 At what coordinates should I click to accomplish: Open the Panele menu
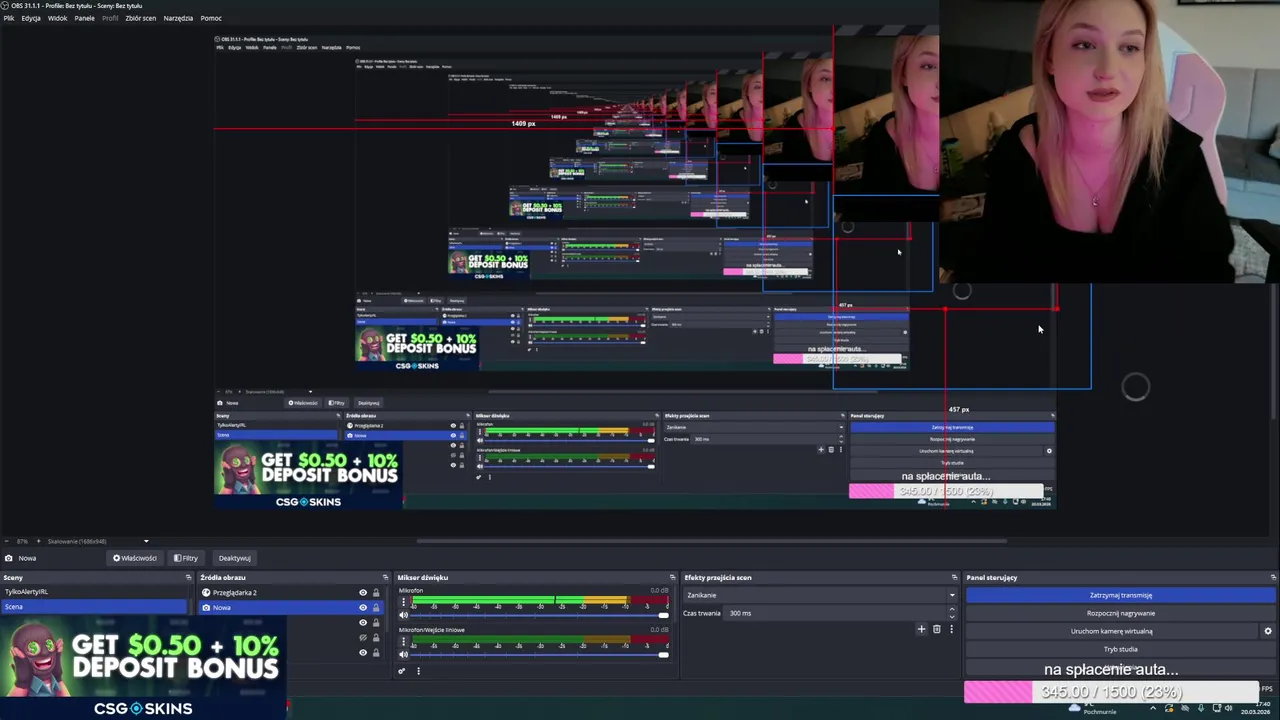[85, 18]
